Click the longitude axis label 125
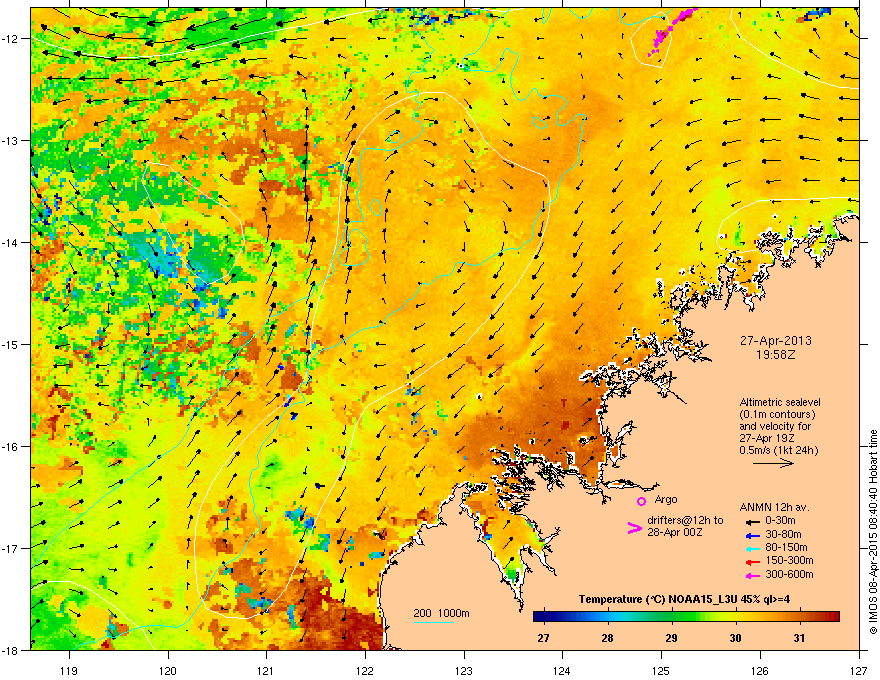 tap(661, 670)
